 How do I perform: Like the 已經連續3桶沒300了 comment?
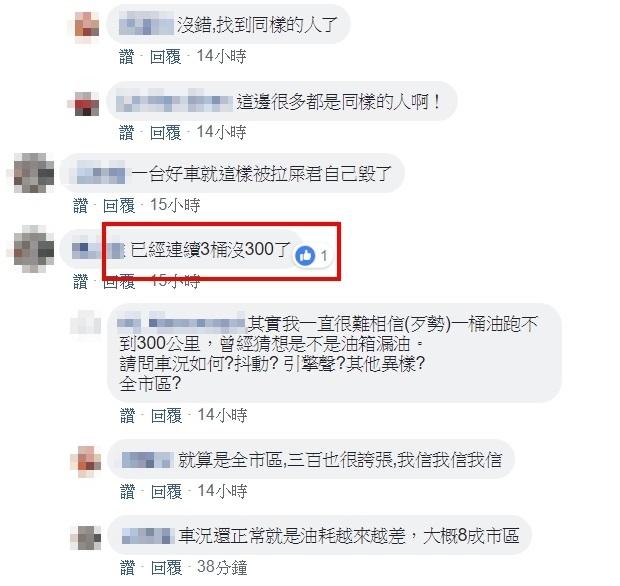[81, 282]
